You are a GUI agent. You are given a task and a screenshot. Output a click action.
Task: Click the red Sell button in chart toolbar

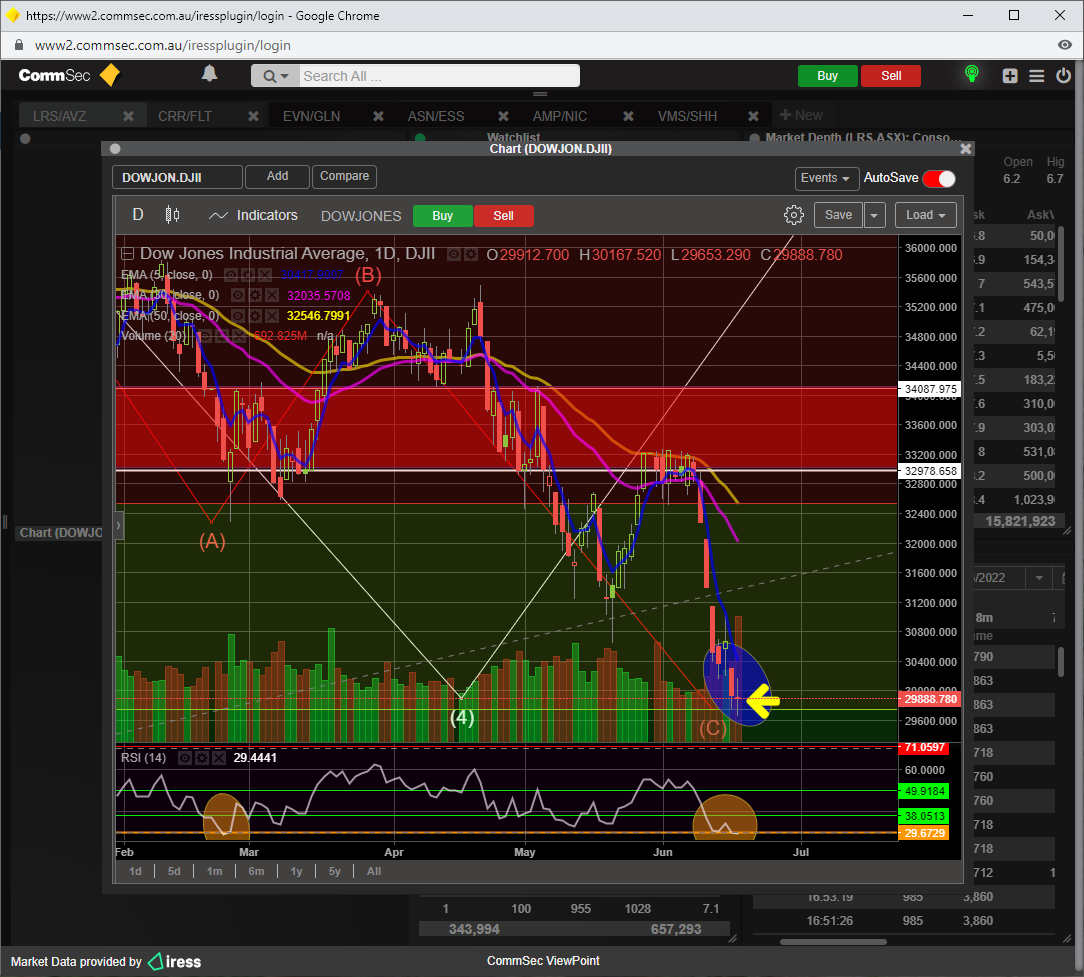(x=503, y=216)
